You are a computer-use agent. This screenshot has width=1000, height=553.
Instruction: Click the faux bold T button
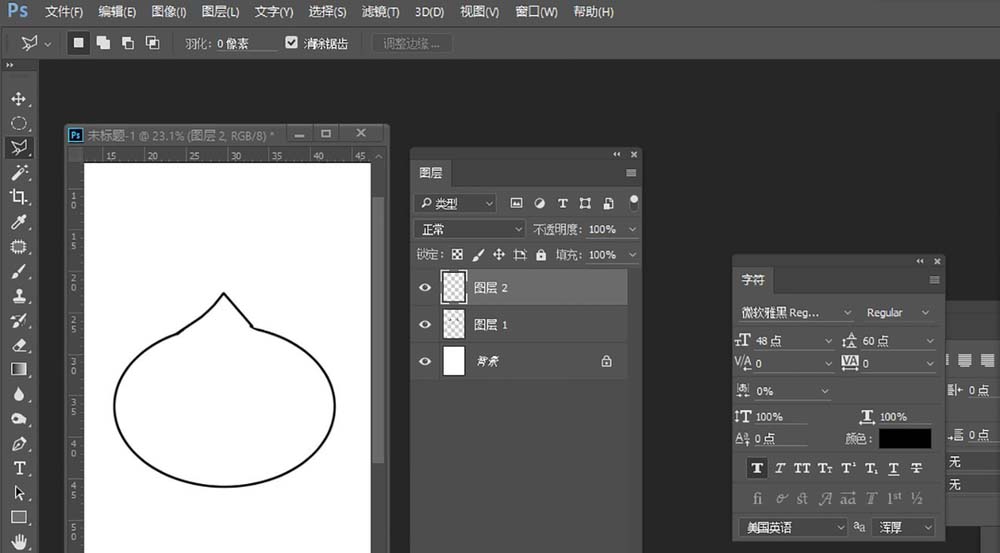(757, 468)
